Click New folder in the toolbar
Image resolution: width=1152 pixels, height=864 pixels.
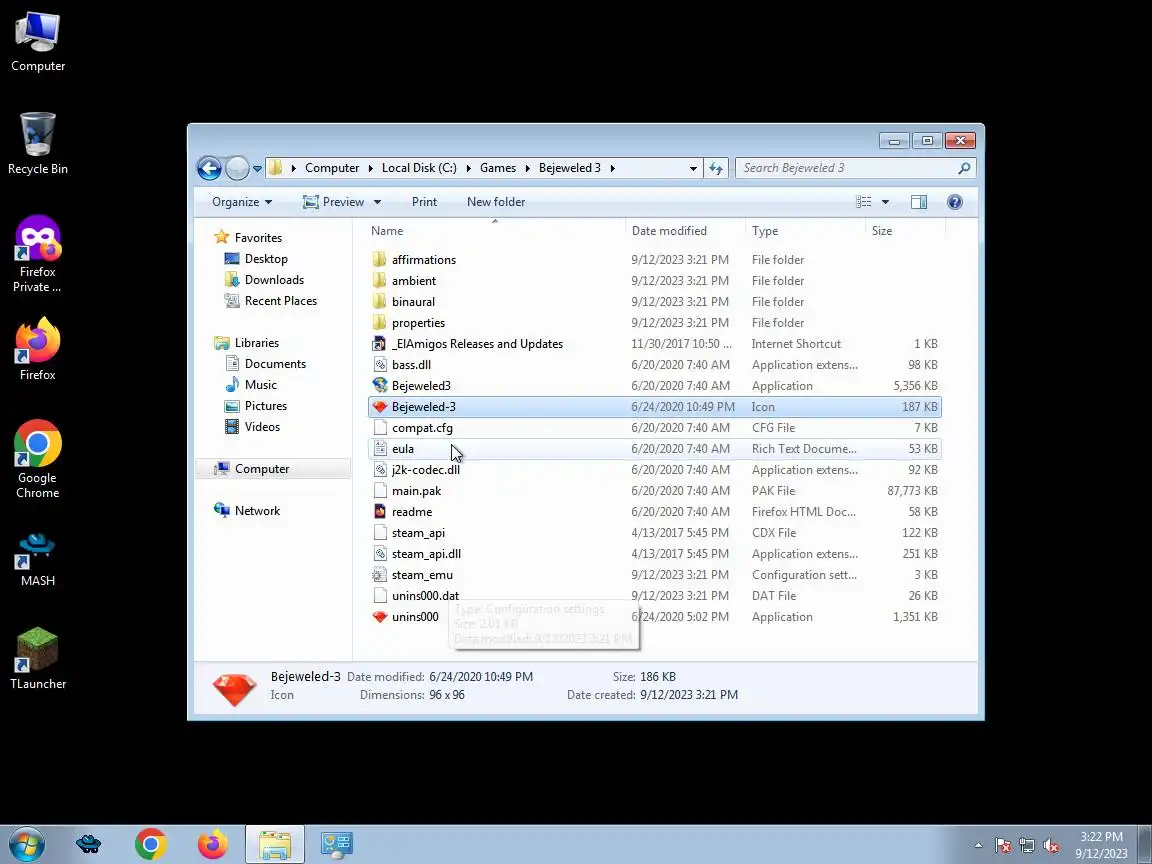[496, 202]
